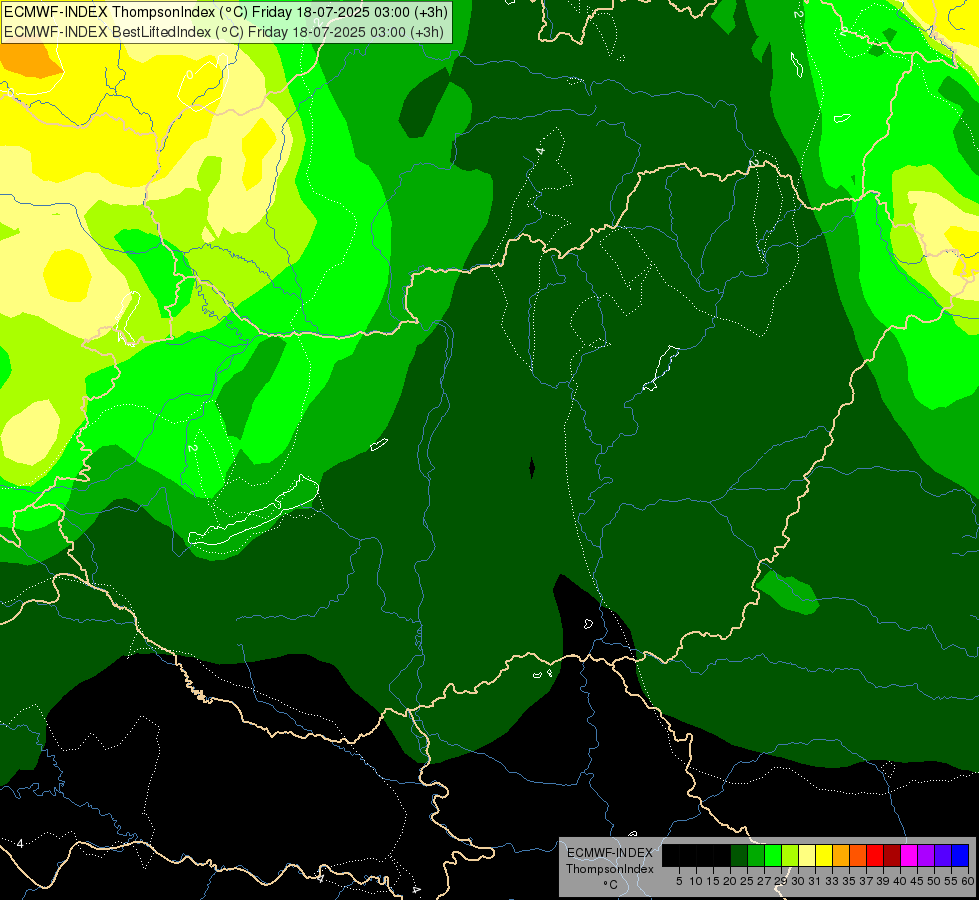Screen dimensions: 979x900
Task: Select the dark green 20–25 legend swatch
Action: [739, 855]
